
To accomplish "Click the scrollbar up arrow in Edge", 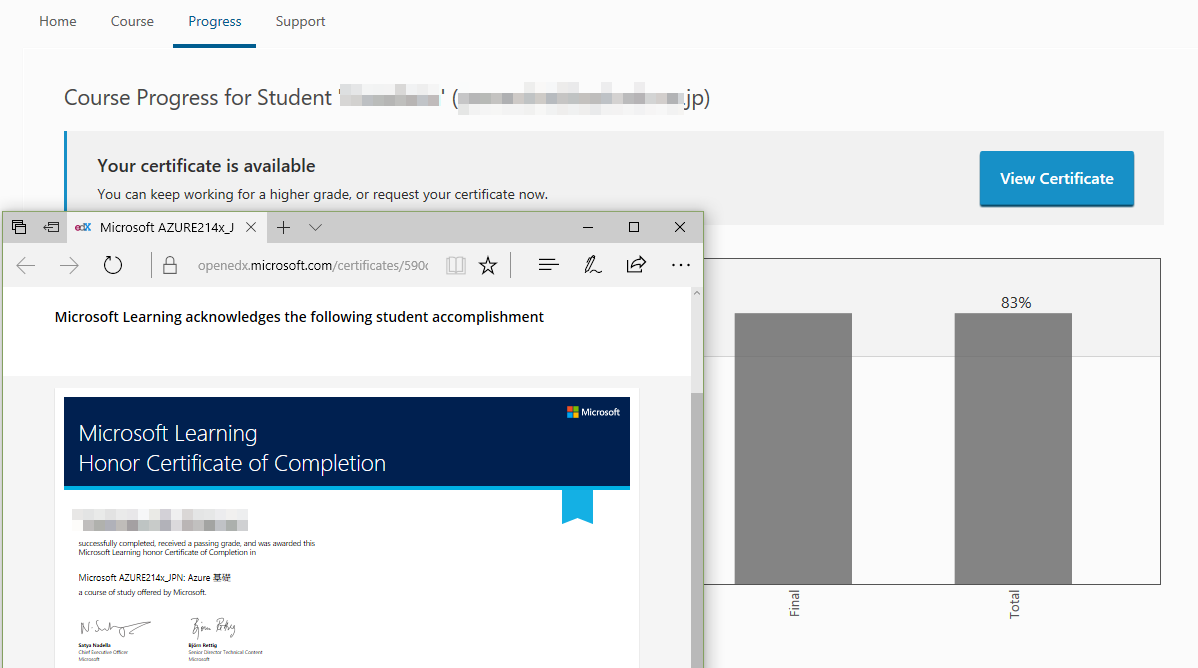I will (697, 293).
